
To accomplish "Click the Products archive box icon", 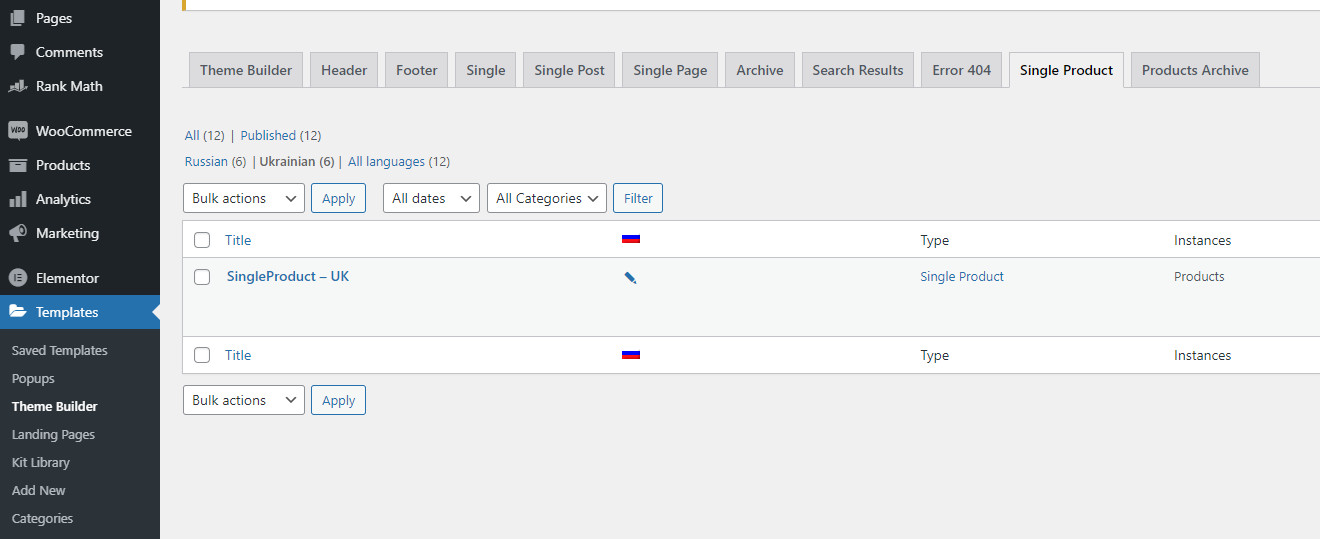I will coord(17,165).
